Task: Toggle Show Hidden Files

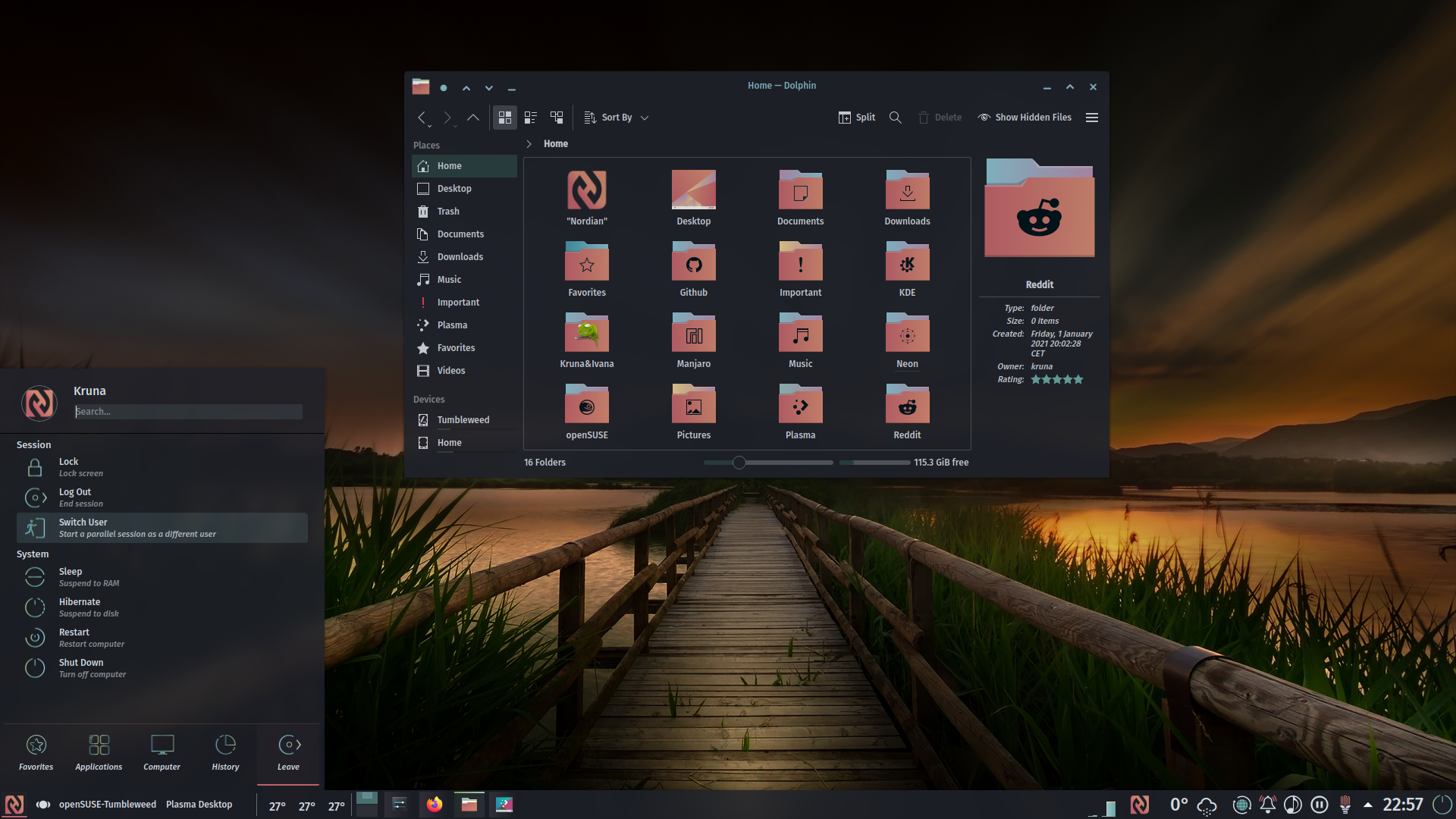Action: (1025, 118)
